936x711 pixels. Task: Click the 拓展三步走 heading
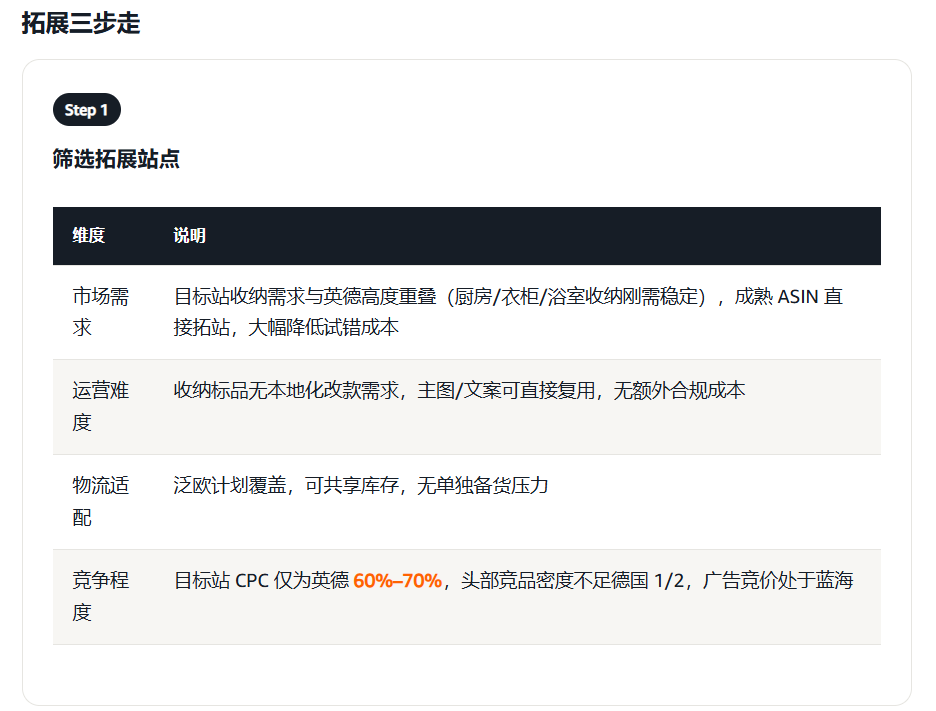click(81, 23)
